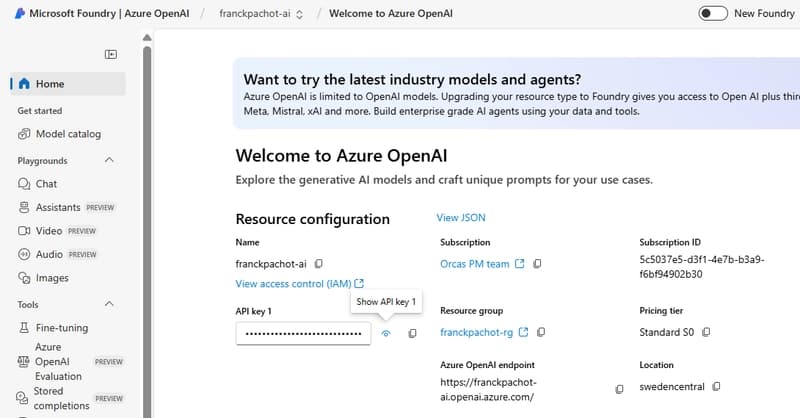This screenshot has width=800, height=418.
Task: Click the Subscription ID value text
Action: click(x=702, y=267)
